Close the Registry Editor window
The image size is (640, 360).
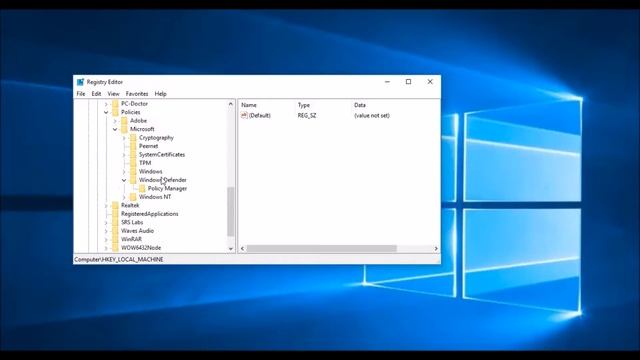(x=430, y=82)
